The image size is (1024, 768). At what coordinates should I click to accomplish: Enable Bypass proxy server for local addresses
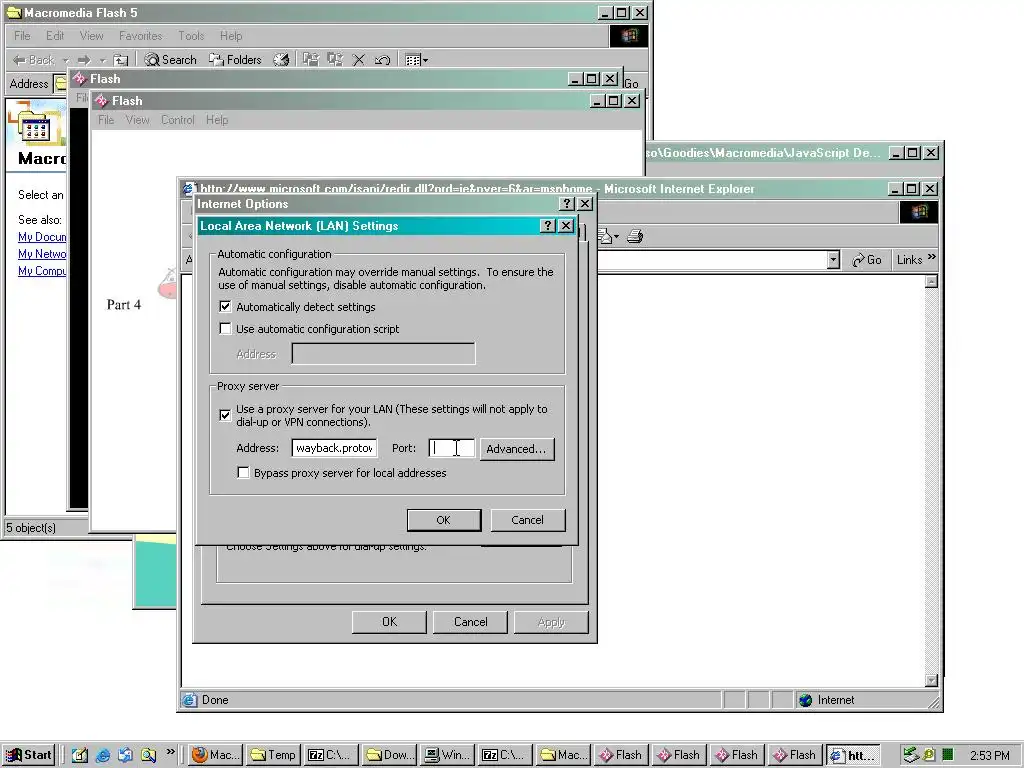click(x=243, y=472)
